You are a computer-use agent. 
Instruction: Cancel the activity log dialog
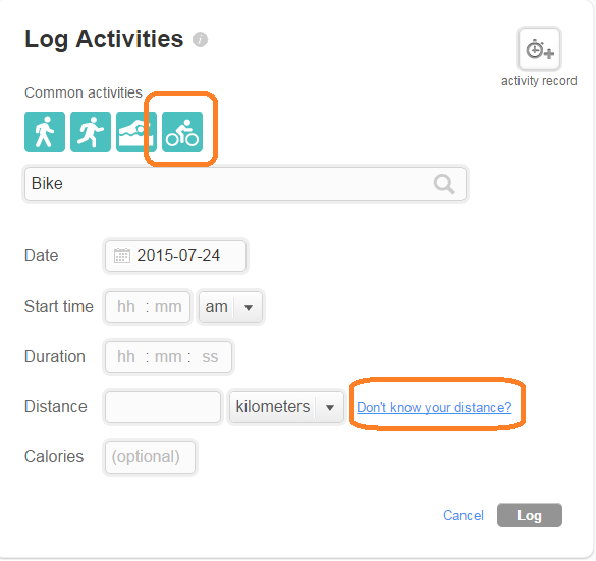(x=463, y=515)
